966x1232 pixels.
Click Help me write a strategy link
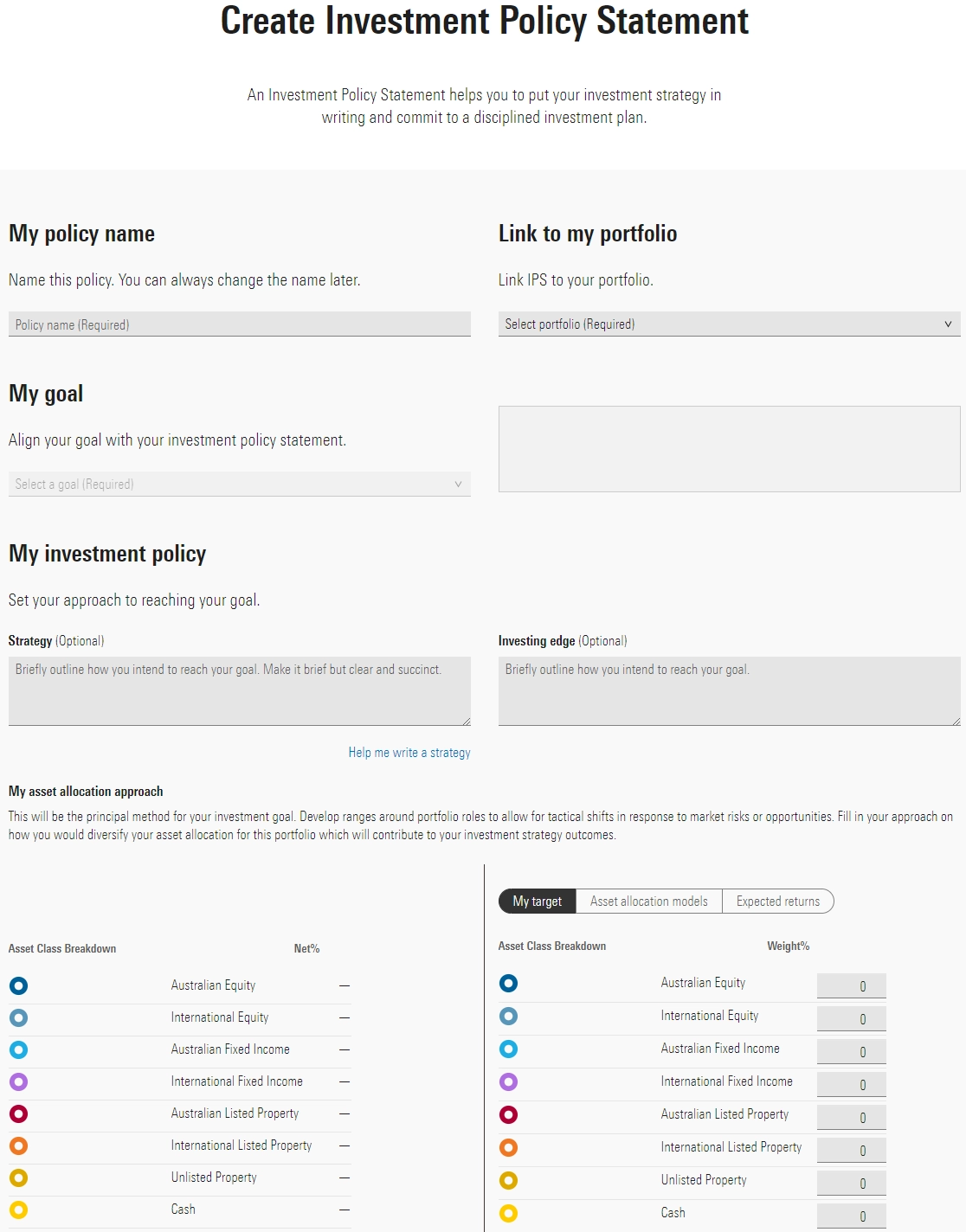point(409,753)
